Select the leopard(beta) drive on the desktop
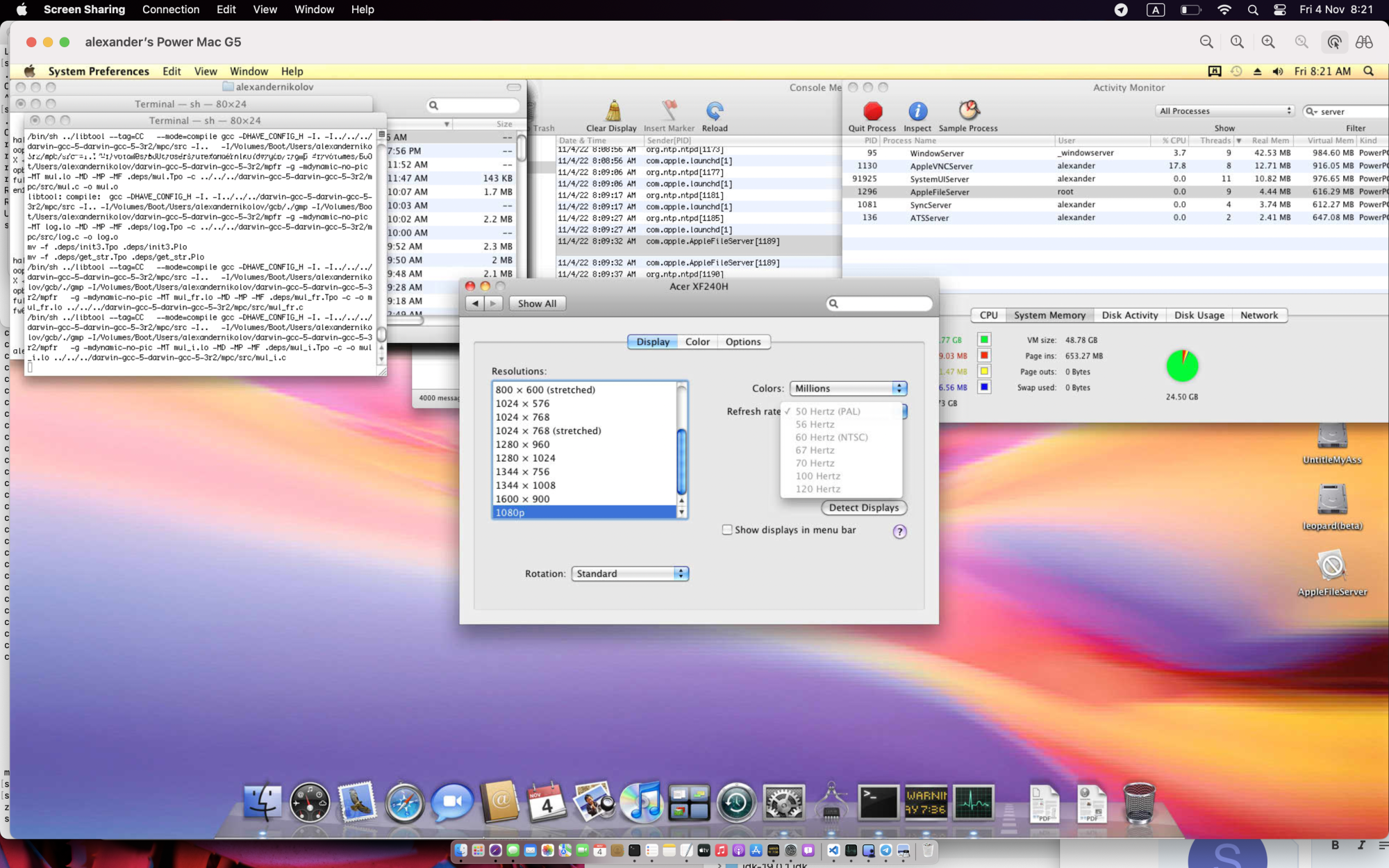Screen dimensions: 1389x868 click(1332, 508)
